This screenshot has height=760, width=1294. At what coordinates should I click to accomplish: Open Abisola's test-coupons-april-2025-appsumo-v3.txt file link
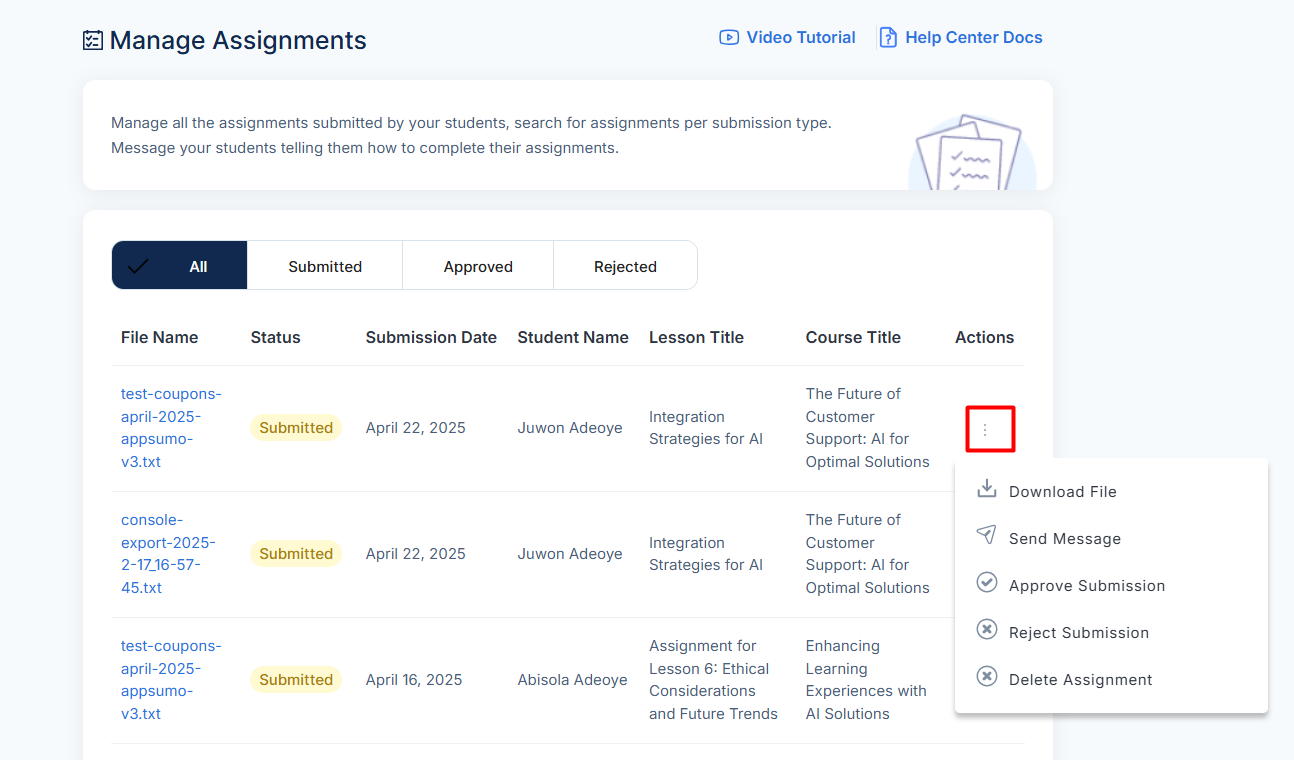tap(171, 680)
